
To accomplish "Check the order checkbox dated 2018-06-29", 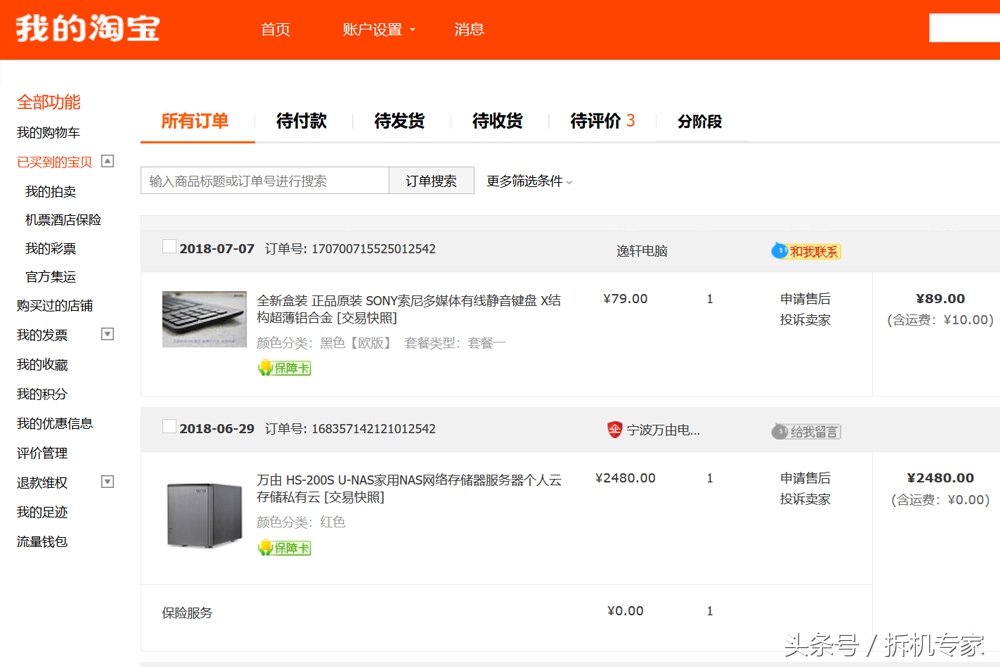I will (169, 427).
